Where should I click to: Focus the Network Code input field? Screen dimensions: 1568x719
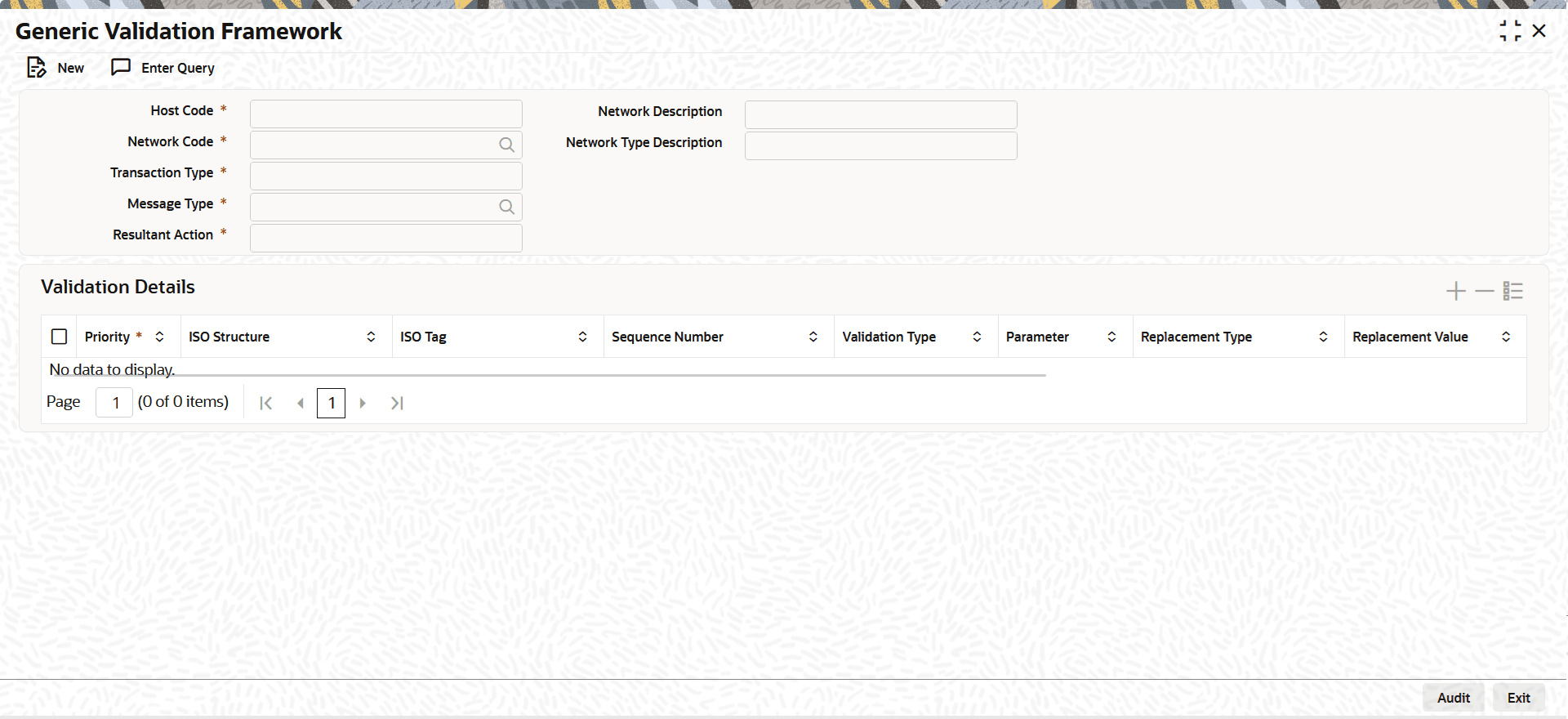click(x=386, y=145)
